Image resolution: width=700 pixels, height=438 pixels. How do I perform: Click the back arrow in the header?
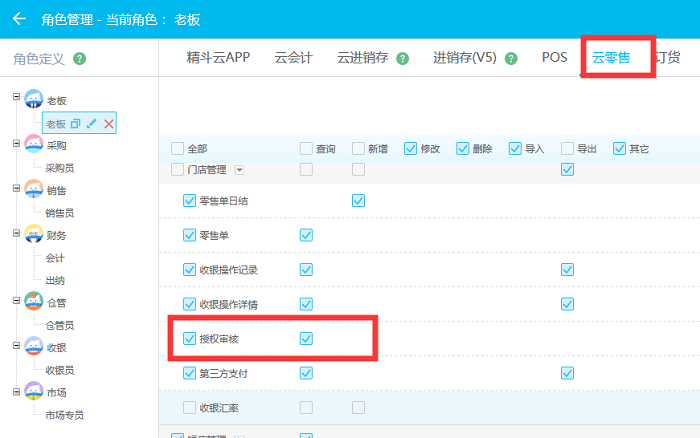click(x=19, y=19)
